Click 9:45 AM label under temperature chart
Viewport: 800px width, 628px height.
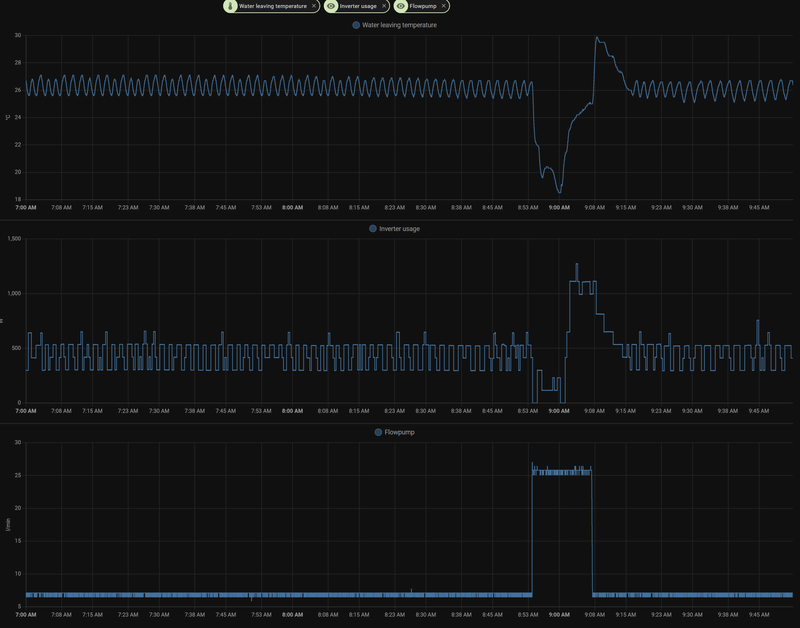759,208
